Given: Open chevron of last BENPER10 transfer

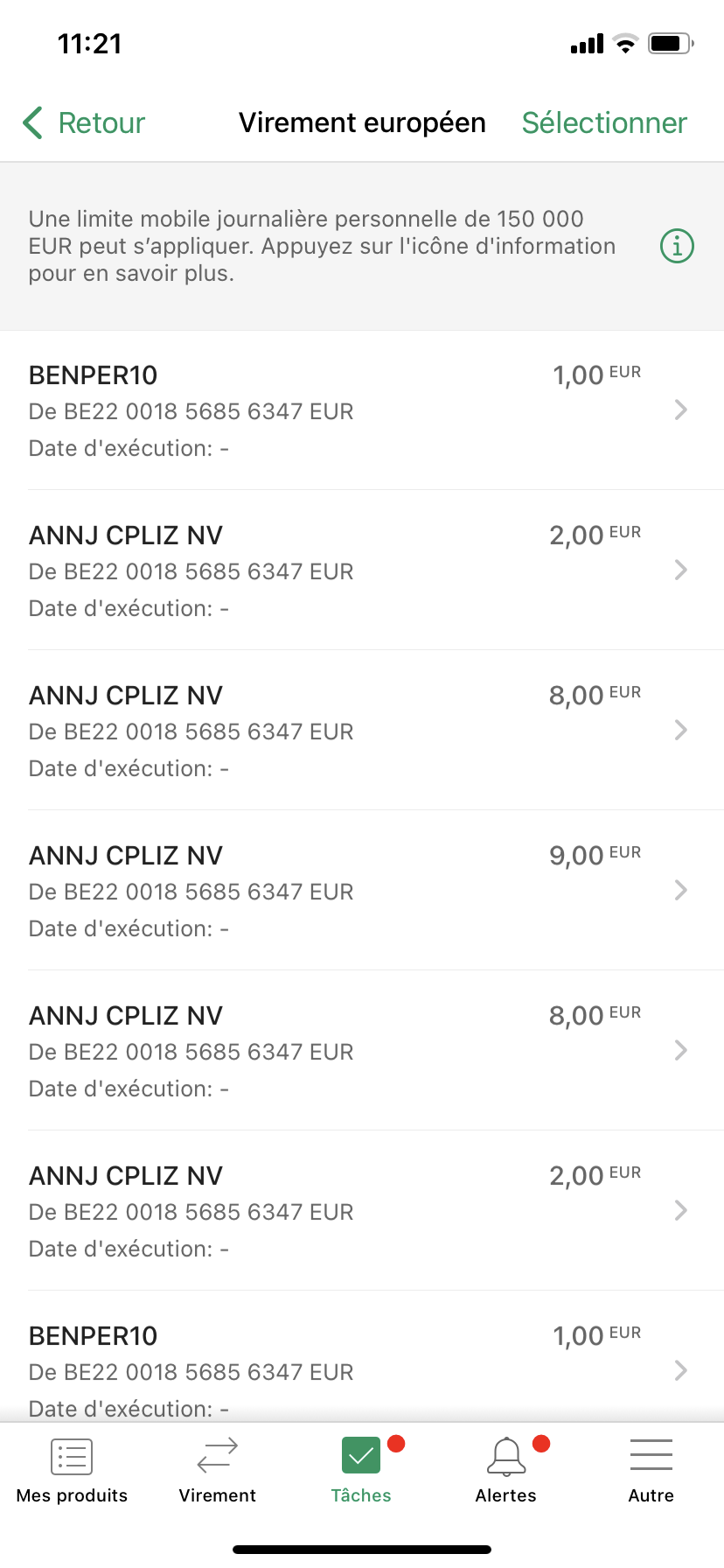Looking at the screenshot, I should 681,1370.
